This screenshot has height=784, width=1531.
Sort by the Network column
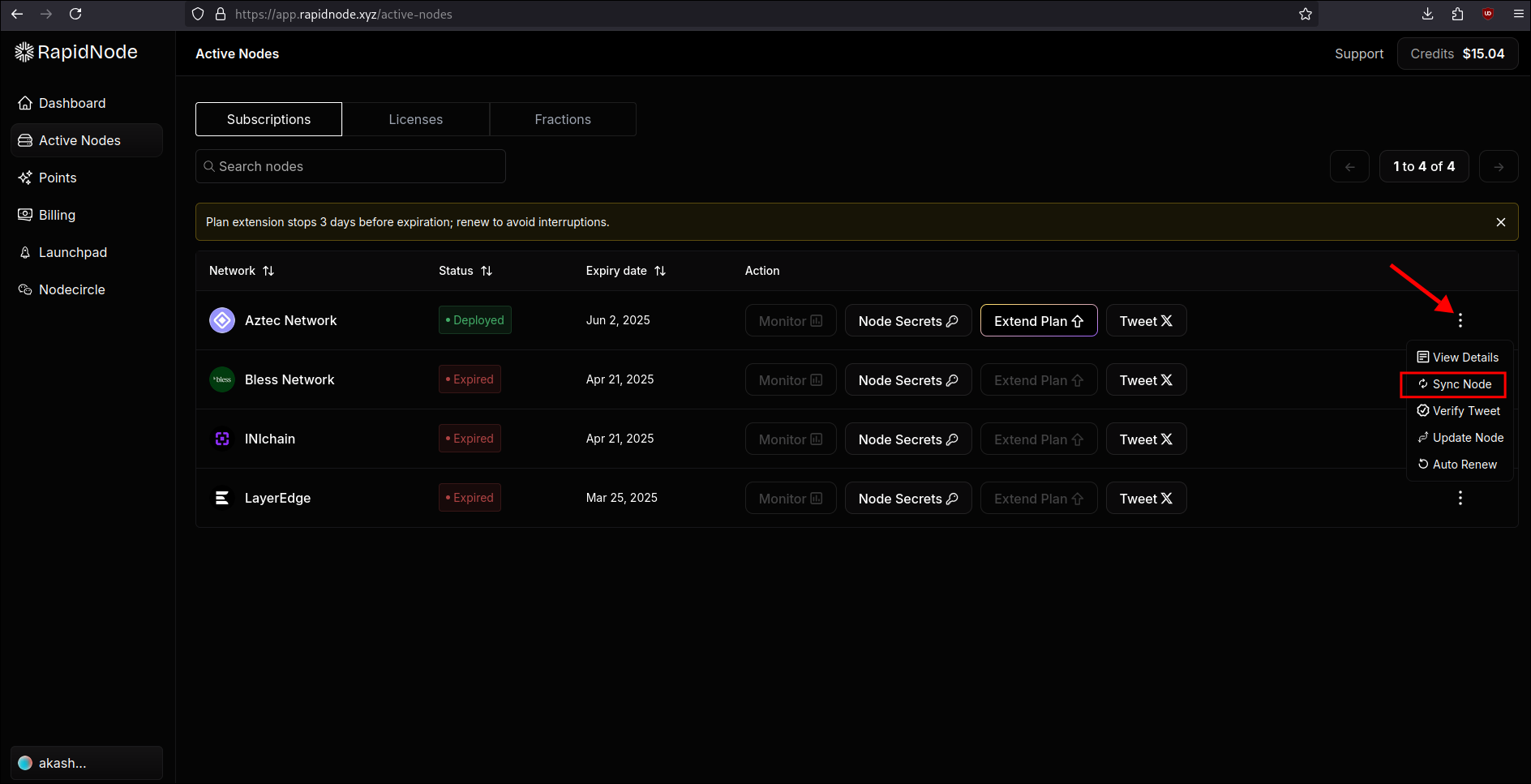tap(242, 271)
